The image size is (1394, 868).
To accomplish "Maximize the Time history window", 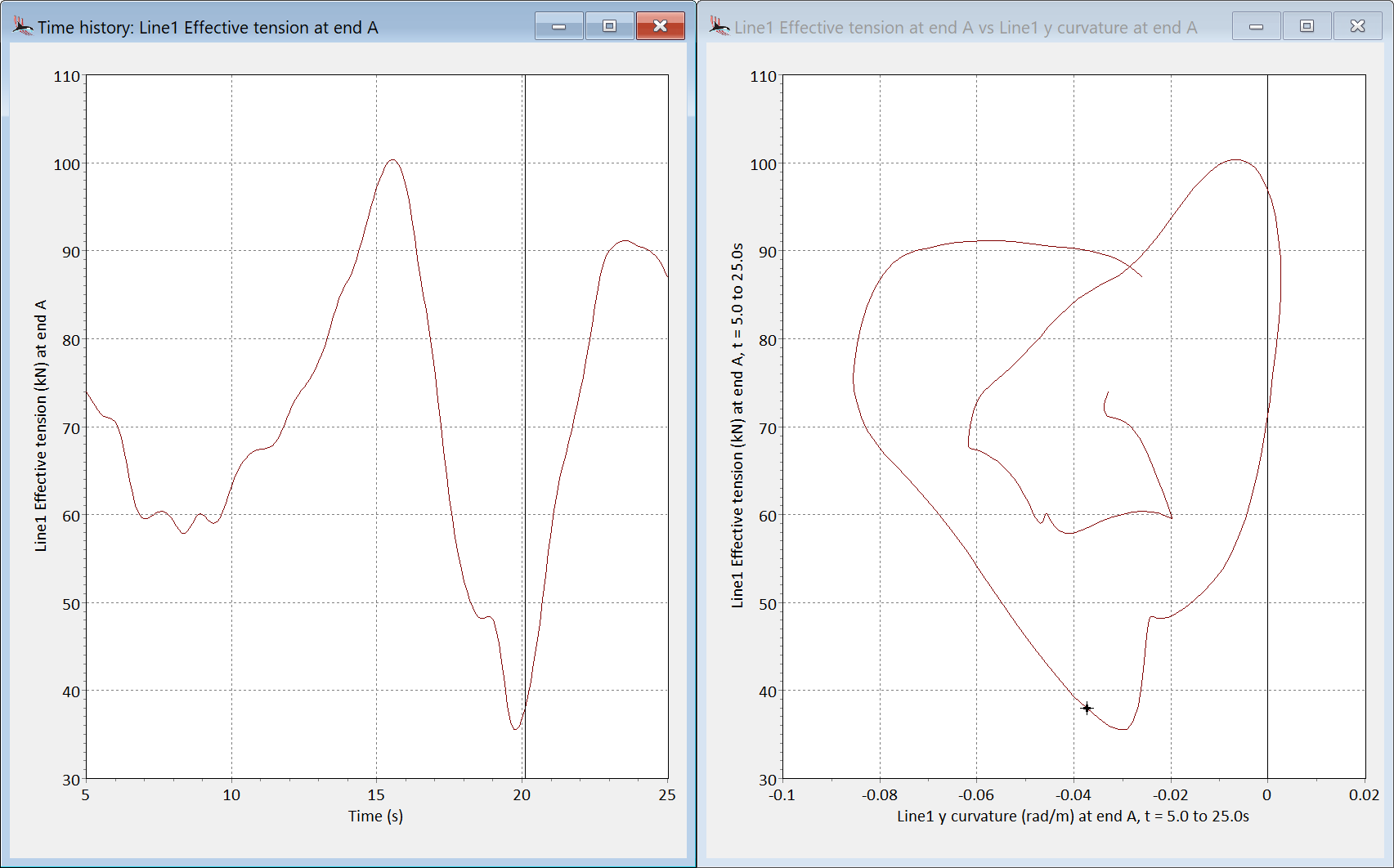I will click(609, 26).
